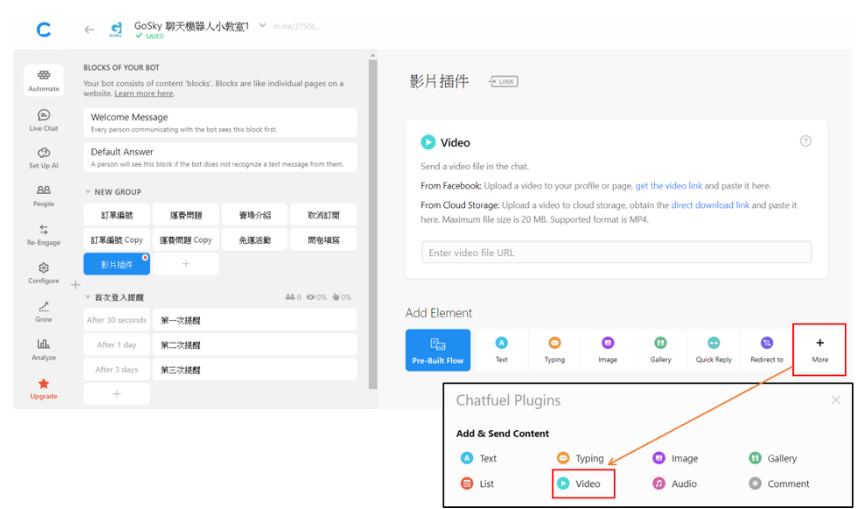
Task: Add a Quick Reply element
Action: click(714, 350)
